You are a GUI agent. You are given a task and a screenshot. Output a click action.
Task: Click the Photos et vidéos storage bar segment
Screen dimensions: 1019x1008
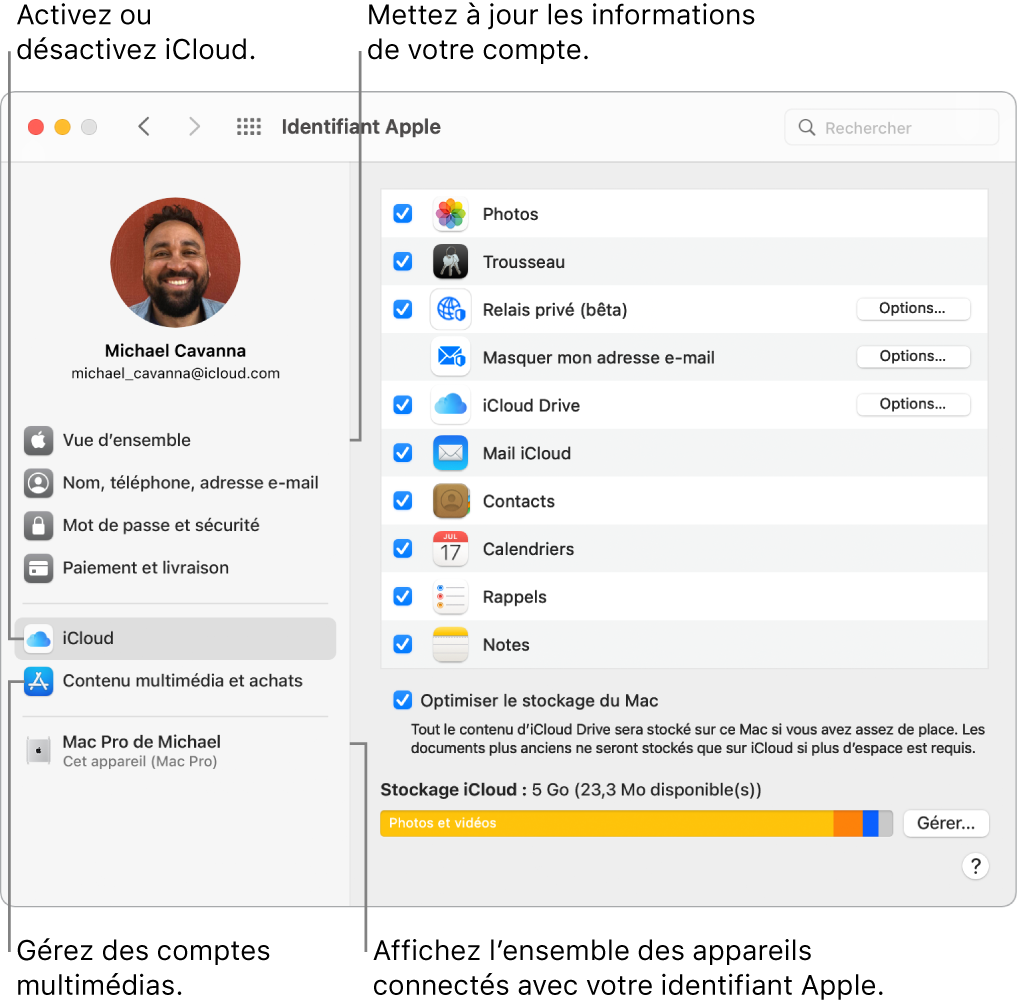coord(600,823)
